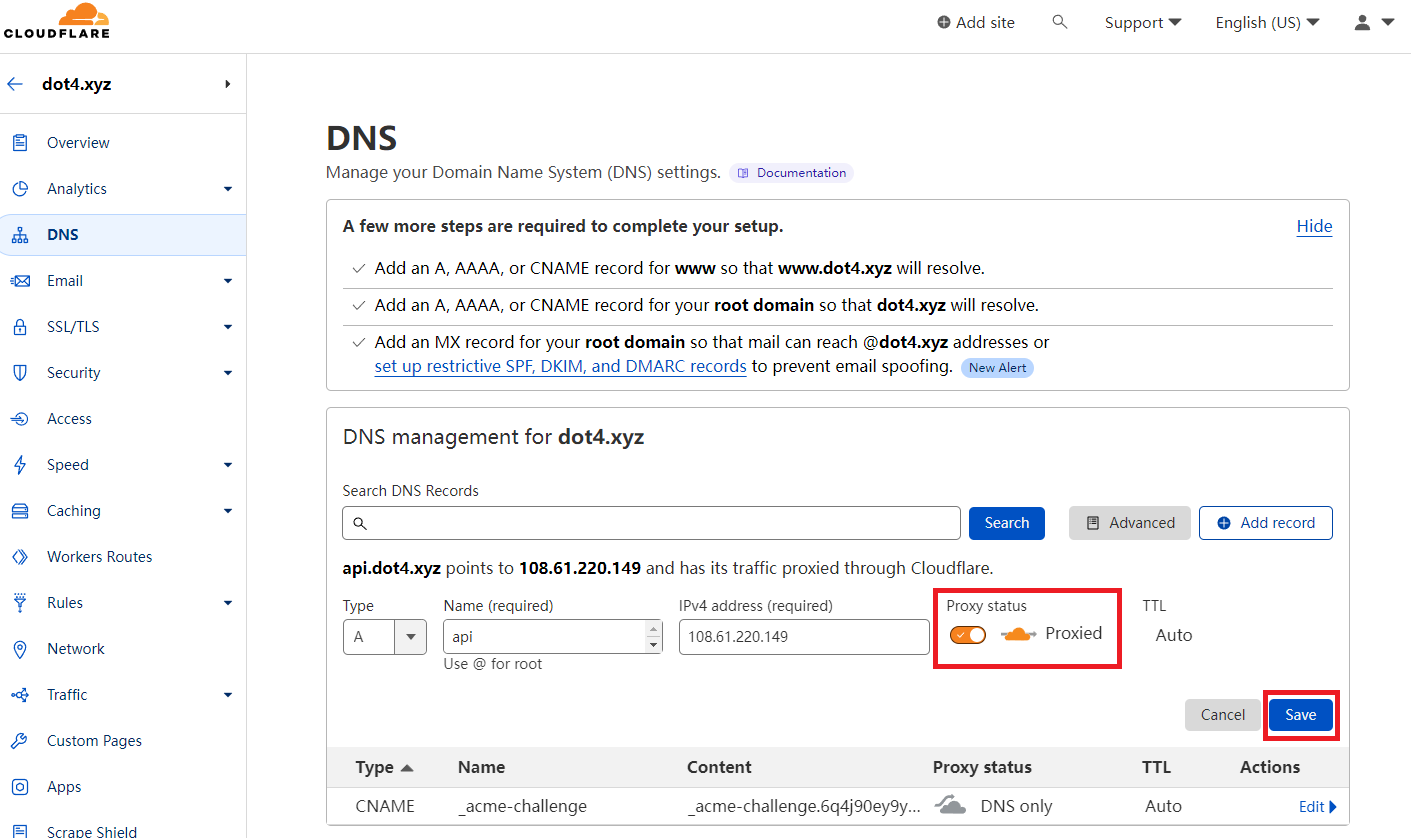Expand the Email submenu arrow
The width and height of the screenshot is (1411, 838).
point(228,281)
